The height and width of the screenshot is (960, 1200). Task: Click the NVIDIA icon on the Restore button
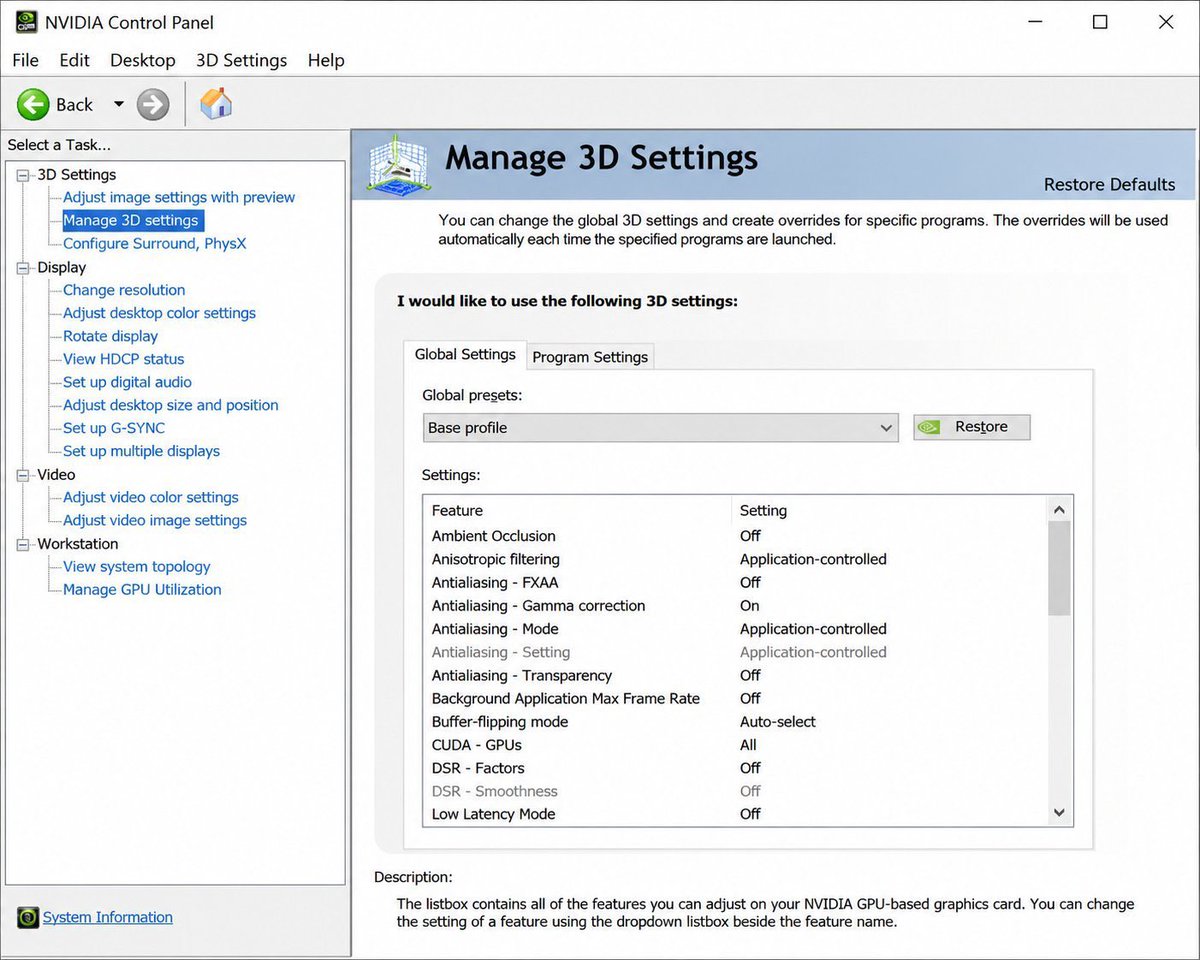[x=929, y=427]
